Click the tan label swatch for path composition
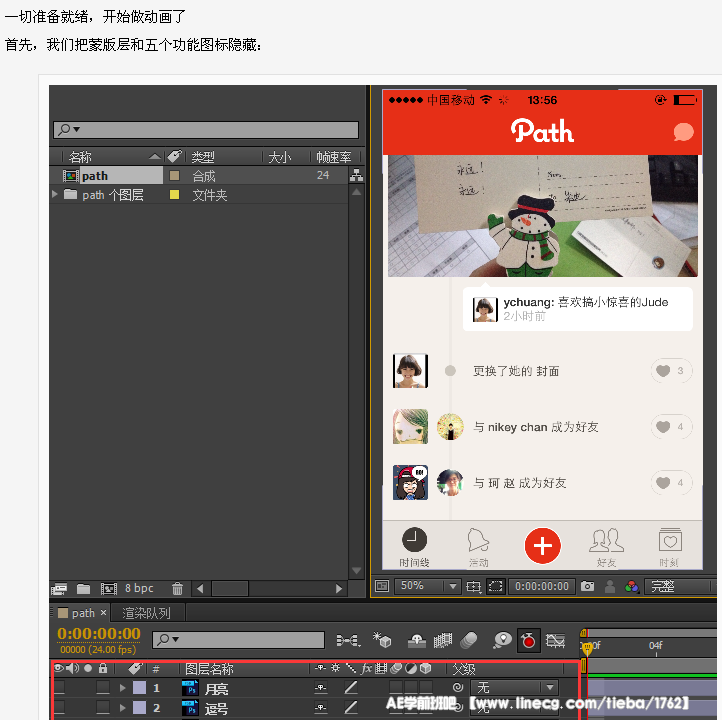 175,175
